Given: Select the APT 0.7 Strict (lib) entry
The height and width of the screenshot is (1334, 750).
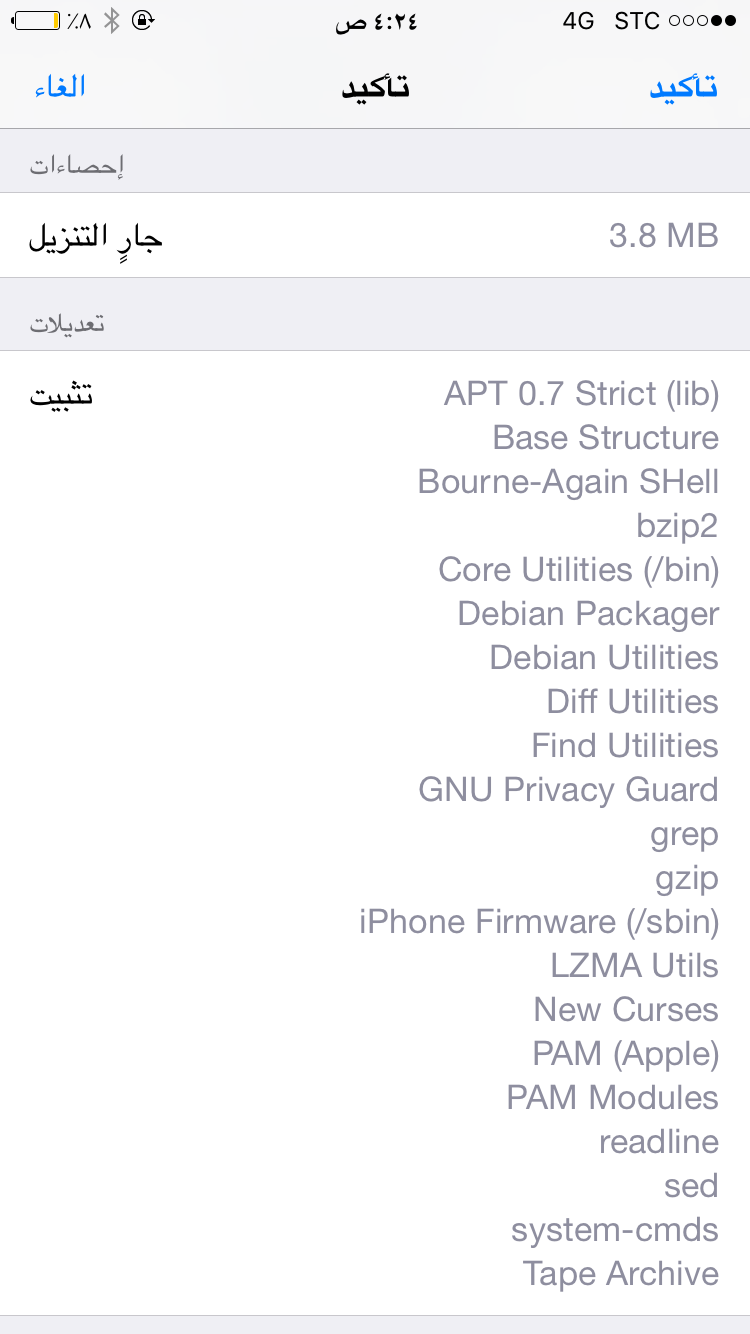Looking at the screenshot, I should [581, 394].
